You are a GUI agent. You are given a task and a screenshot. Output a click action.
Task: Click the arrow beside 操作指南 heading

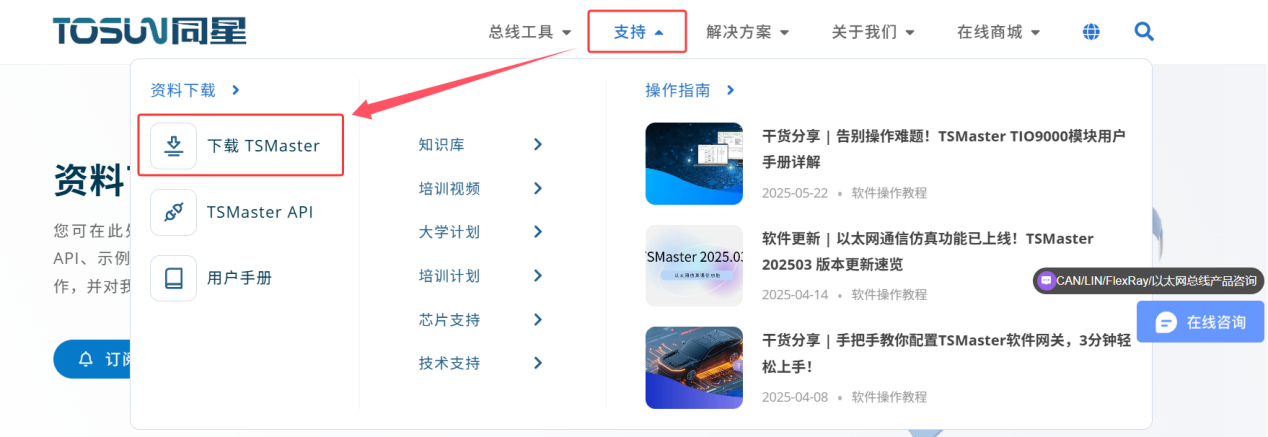[x=731, y=90]
